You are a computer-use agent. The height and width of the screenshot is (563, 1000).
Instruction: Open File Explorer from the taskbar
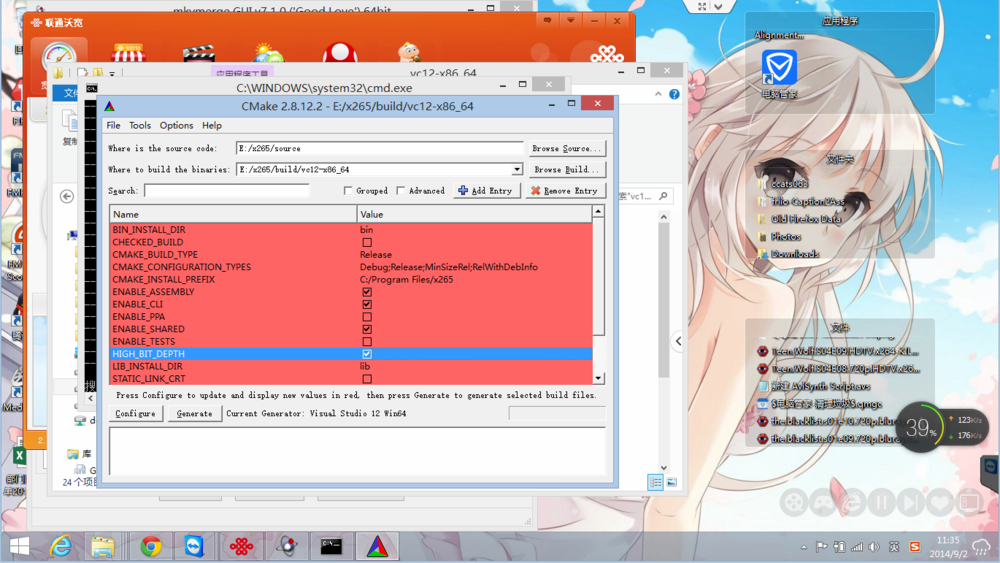(103, 546)
